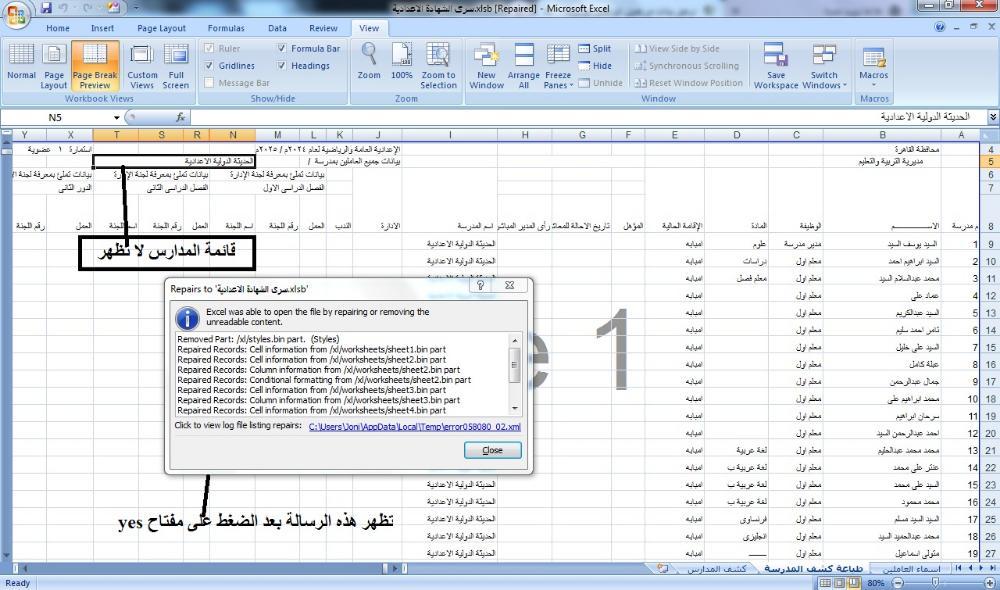This screenshot has height=590, width=1000.
Task: Open the Page Layout tab
Action: pyautogui.click(x=161, y=28)
